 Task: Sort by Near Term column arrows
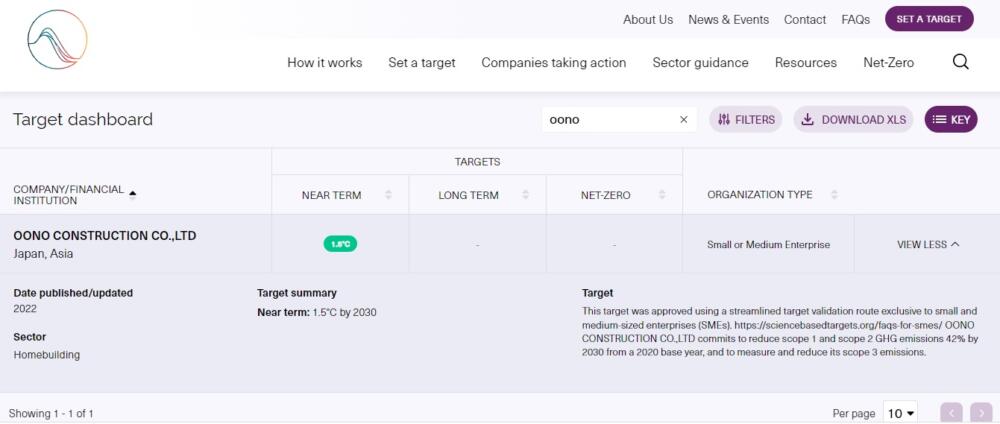point(388,195)
